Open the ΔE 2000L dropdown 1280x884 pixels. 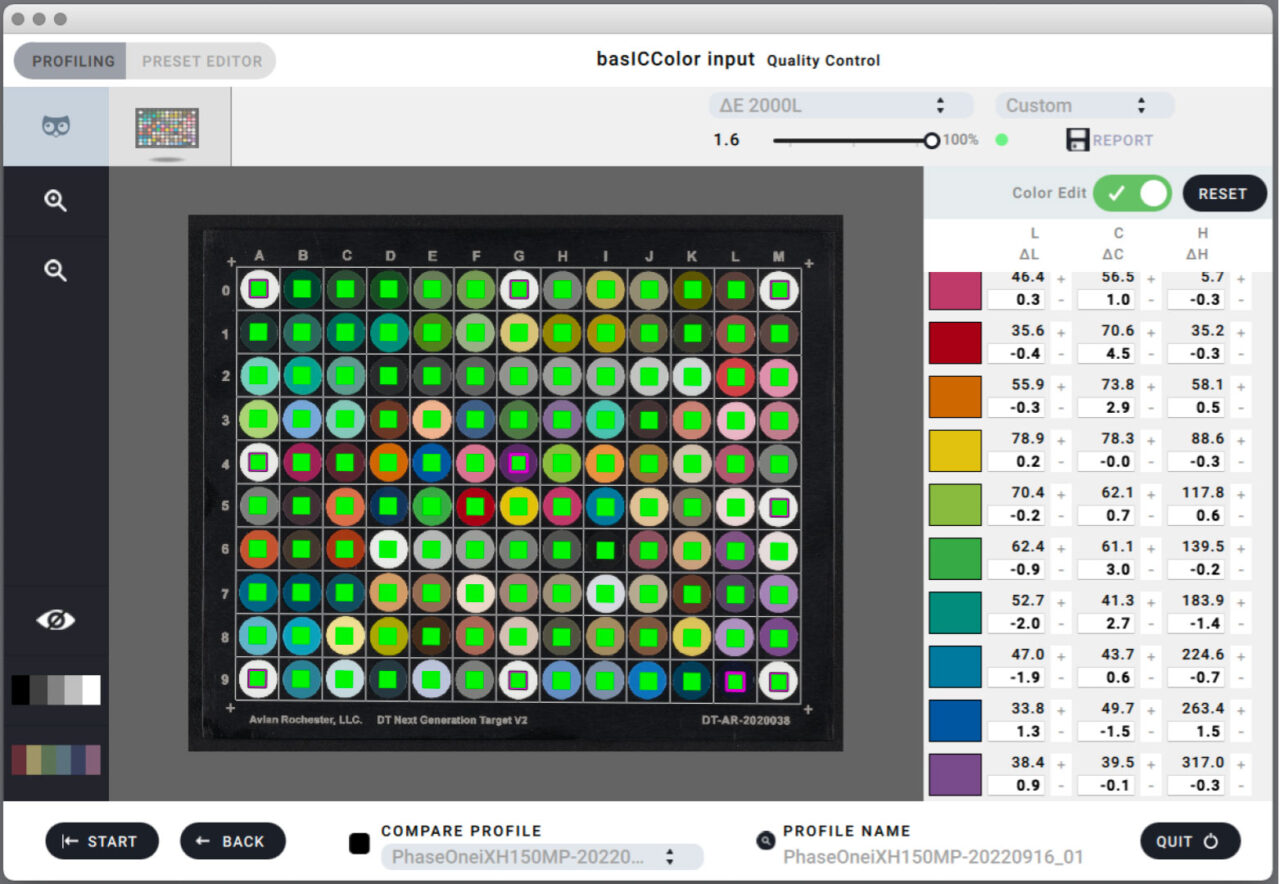point(840,106)
